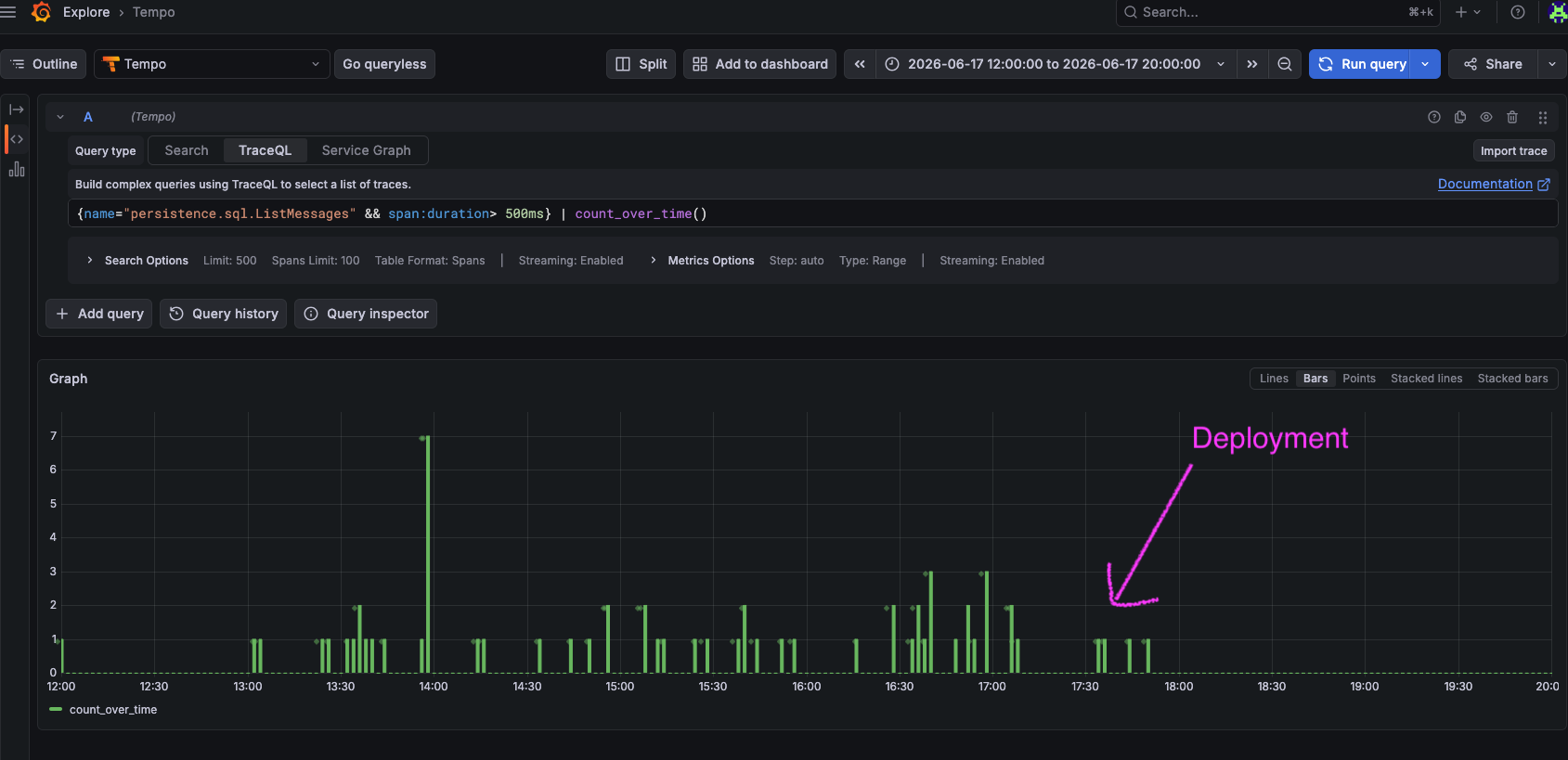Click the Run query button
Viewport: 1568px width, 760px height.
coord(1361,64)
